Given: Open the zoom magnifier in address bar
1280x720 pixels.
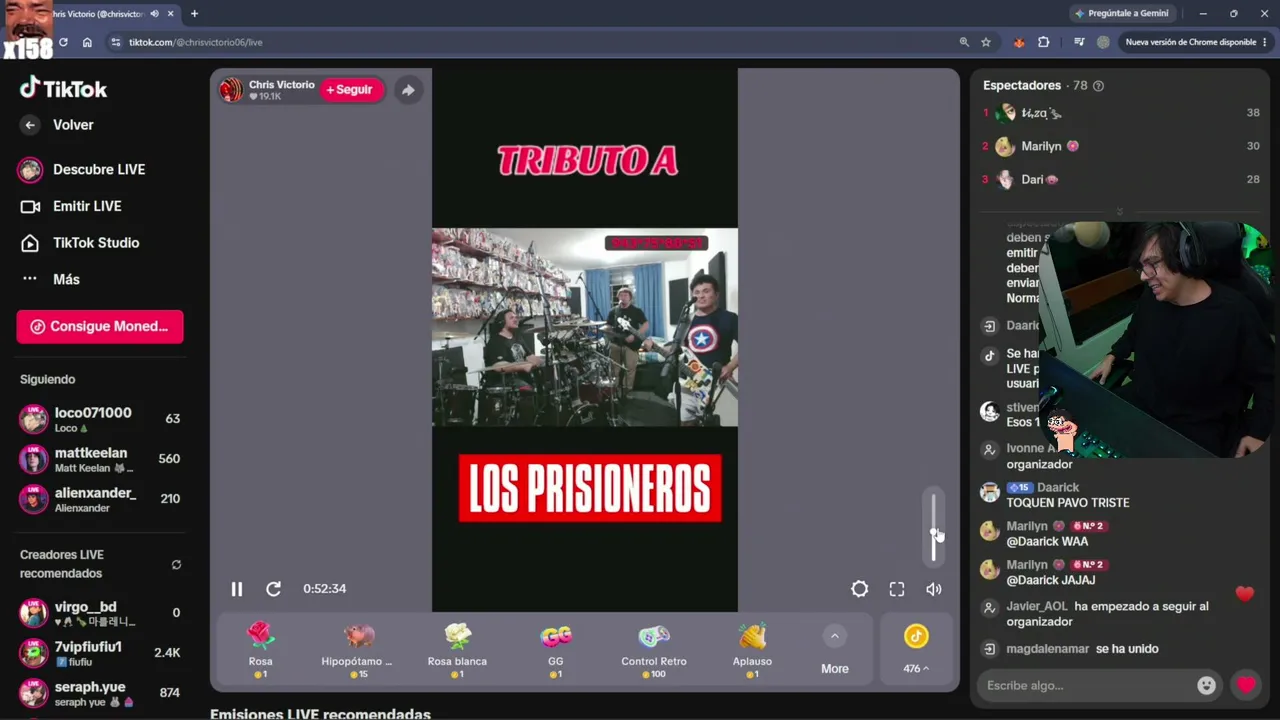Looking at the screenshot, I should [x=964, y=42].
